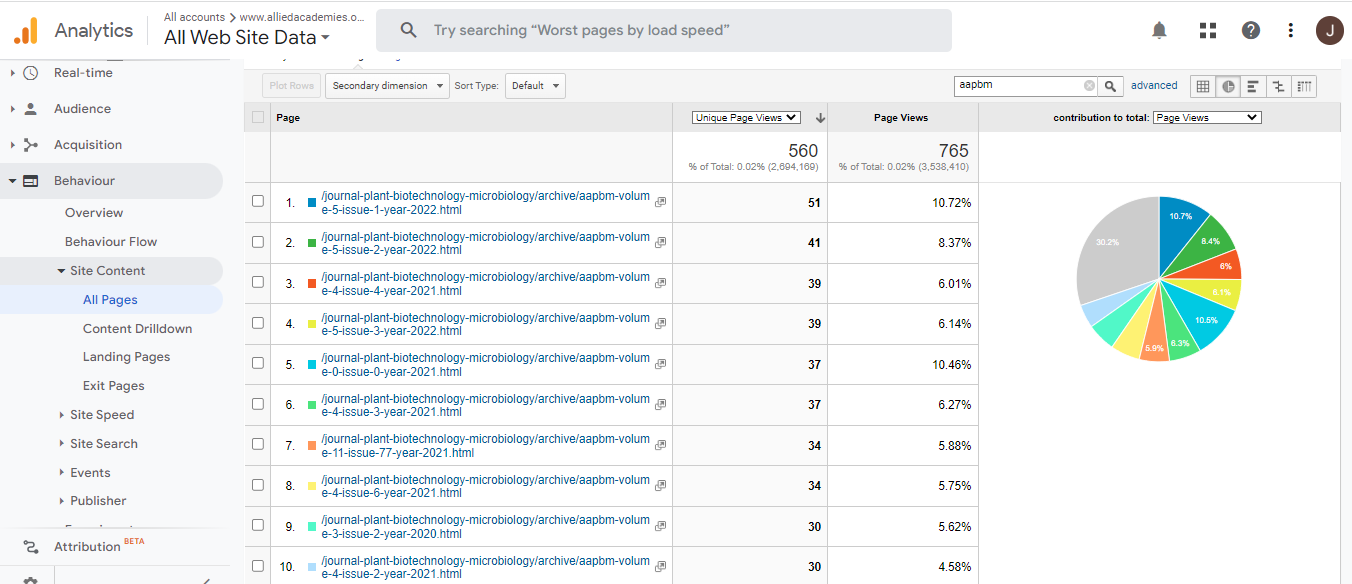Click the advanced filter link
The image size is (1352, 584).
1154,86
